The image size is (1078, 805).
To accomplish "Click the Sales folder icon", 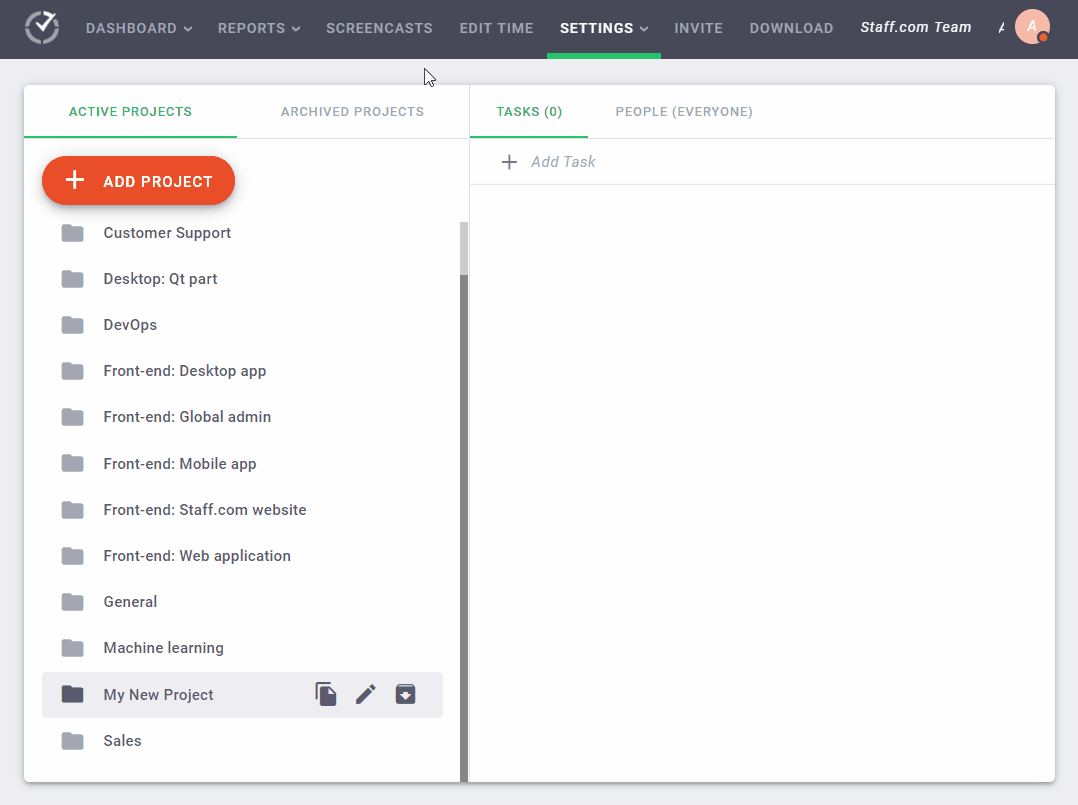I will point(72,740).
